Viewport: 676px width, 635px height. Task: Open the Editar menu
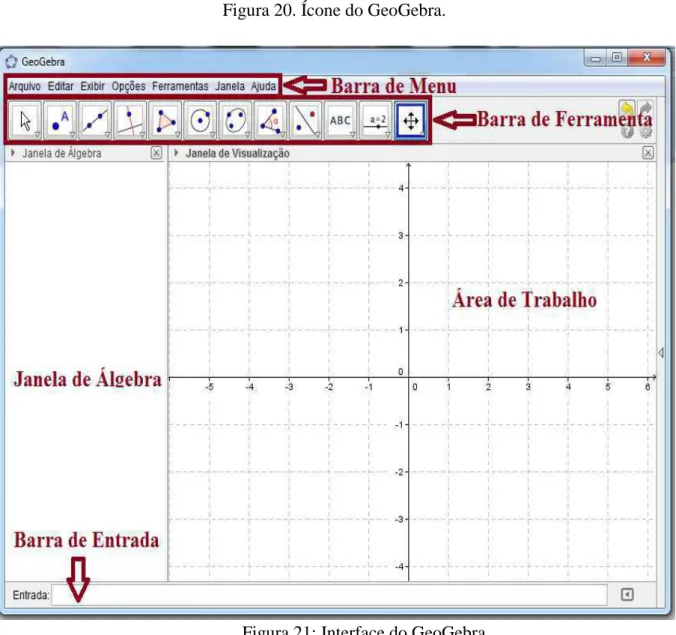coord(61,86)
